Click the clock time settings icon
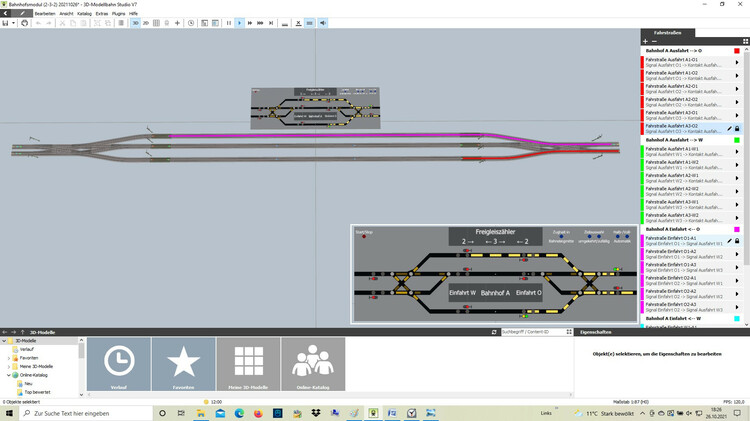Screen dimensions: 750x421 (x=191, y=22)
